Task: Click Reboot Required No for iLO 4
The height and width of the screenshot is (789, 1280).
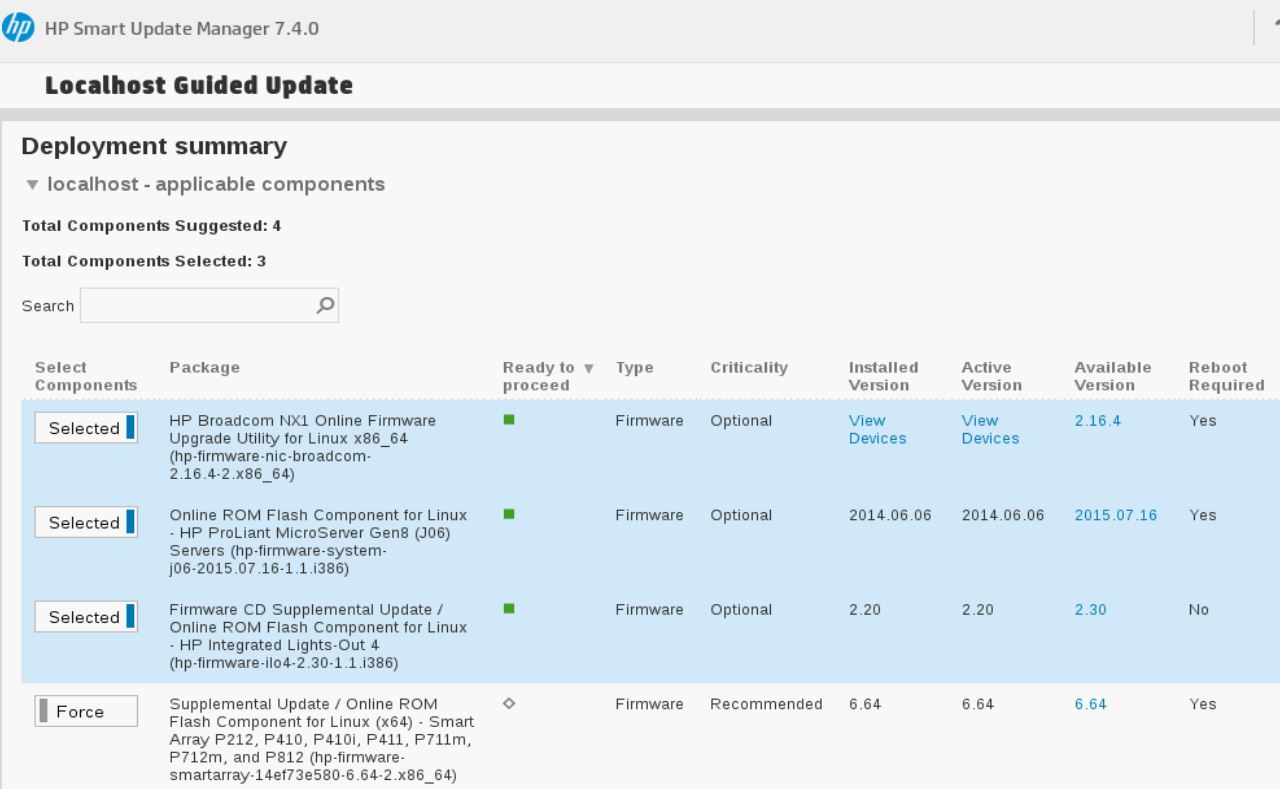Action: [x=1199, y=610]
